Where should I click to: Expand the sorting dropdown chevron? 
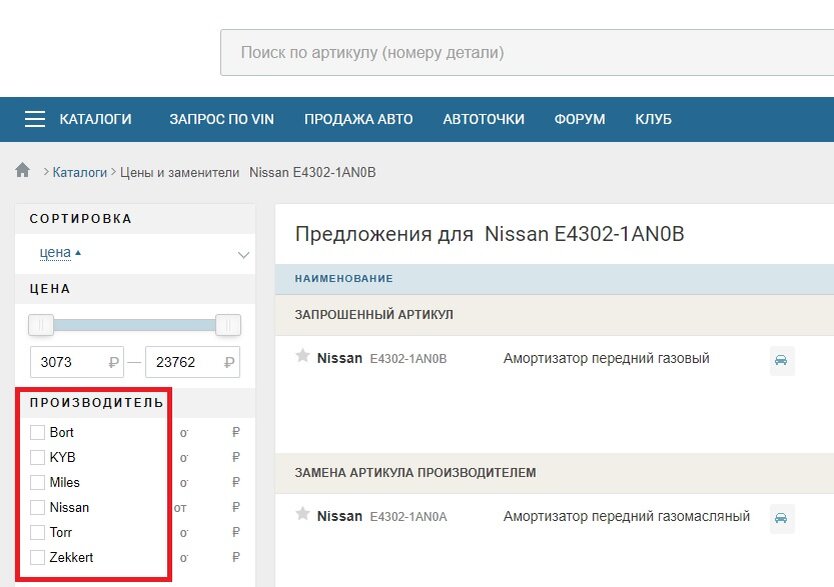click(x=243, y=255)
